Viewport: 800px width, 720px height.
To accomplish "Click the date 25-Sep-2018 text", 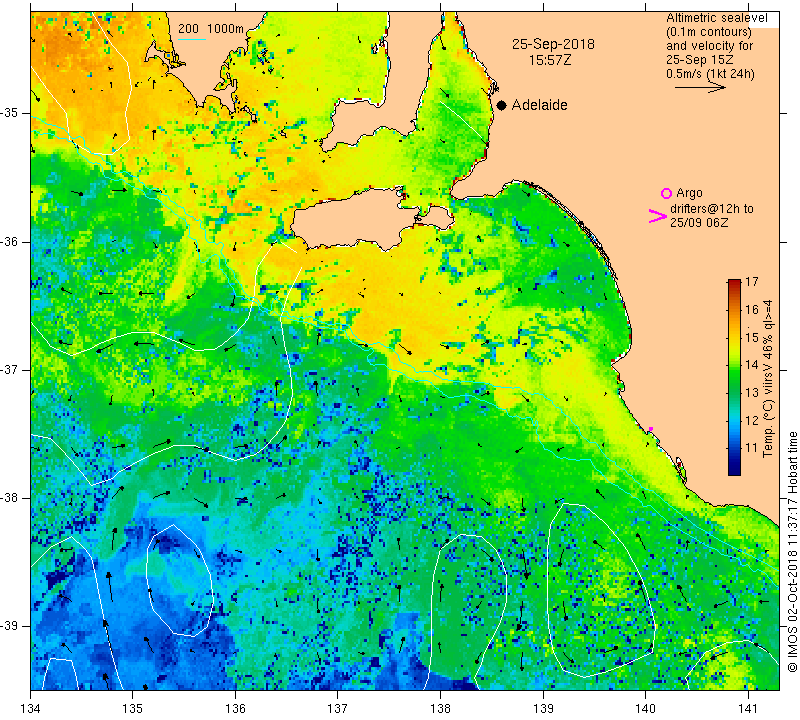I will tap(553, 44).
